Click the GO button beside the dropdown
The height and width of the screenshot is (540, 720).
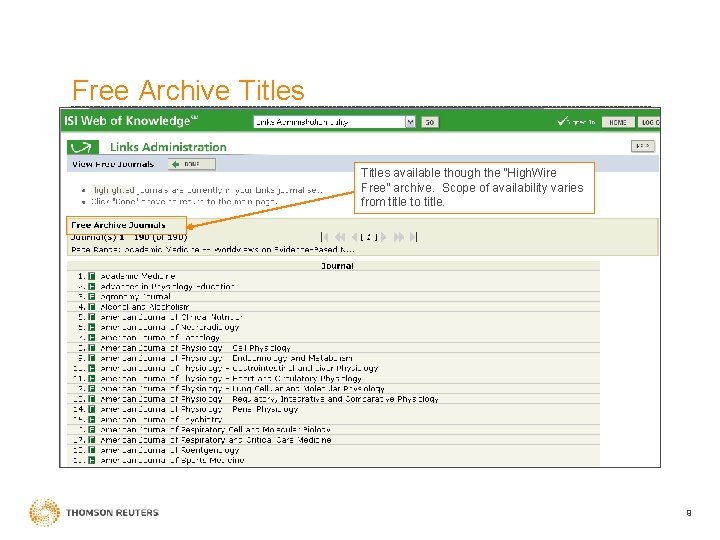pos(430,122)
